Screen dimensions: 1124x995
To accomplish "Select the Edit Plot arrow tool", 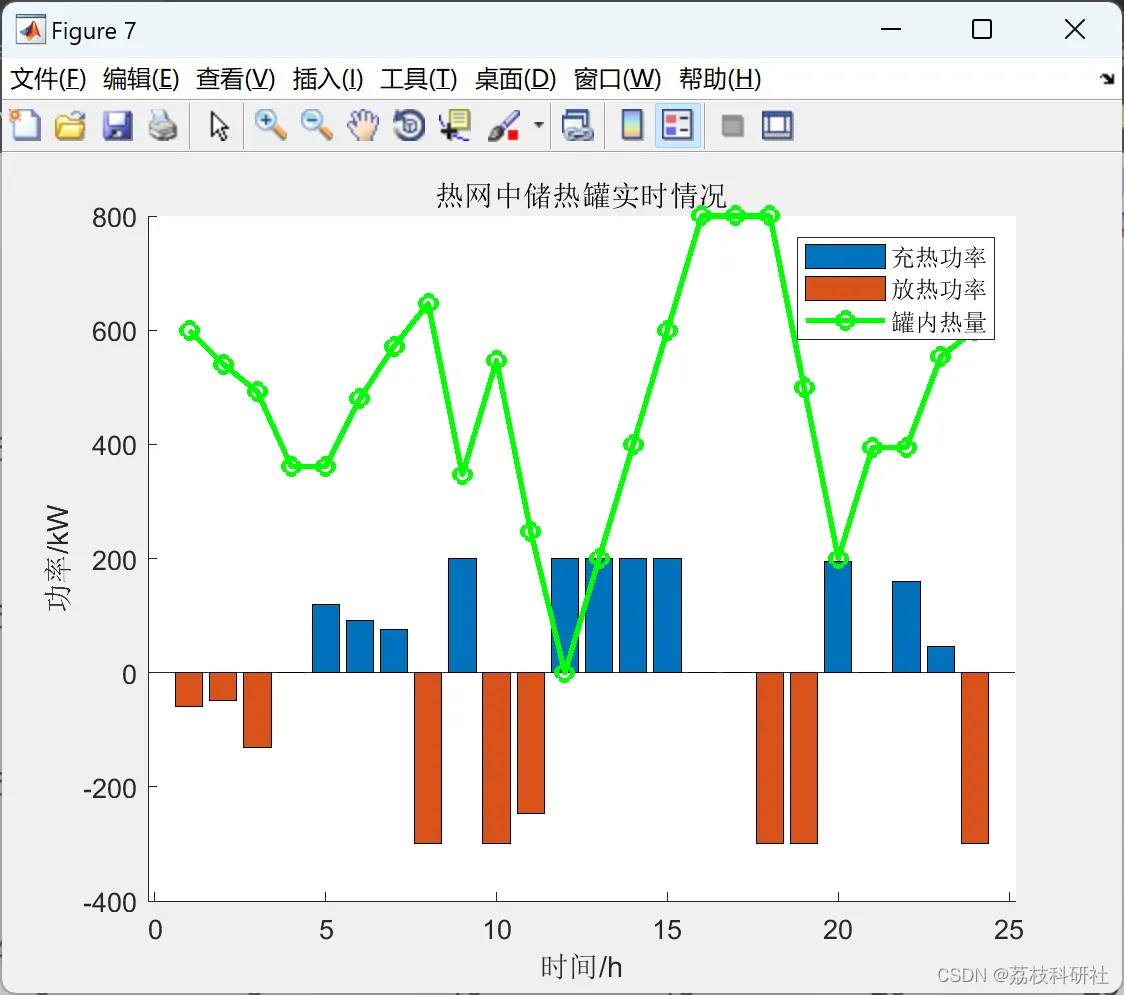I will [x=219, y=125].
